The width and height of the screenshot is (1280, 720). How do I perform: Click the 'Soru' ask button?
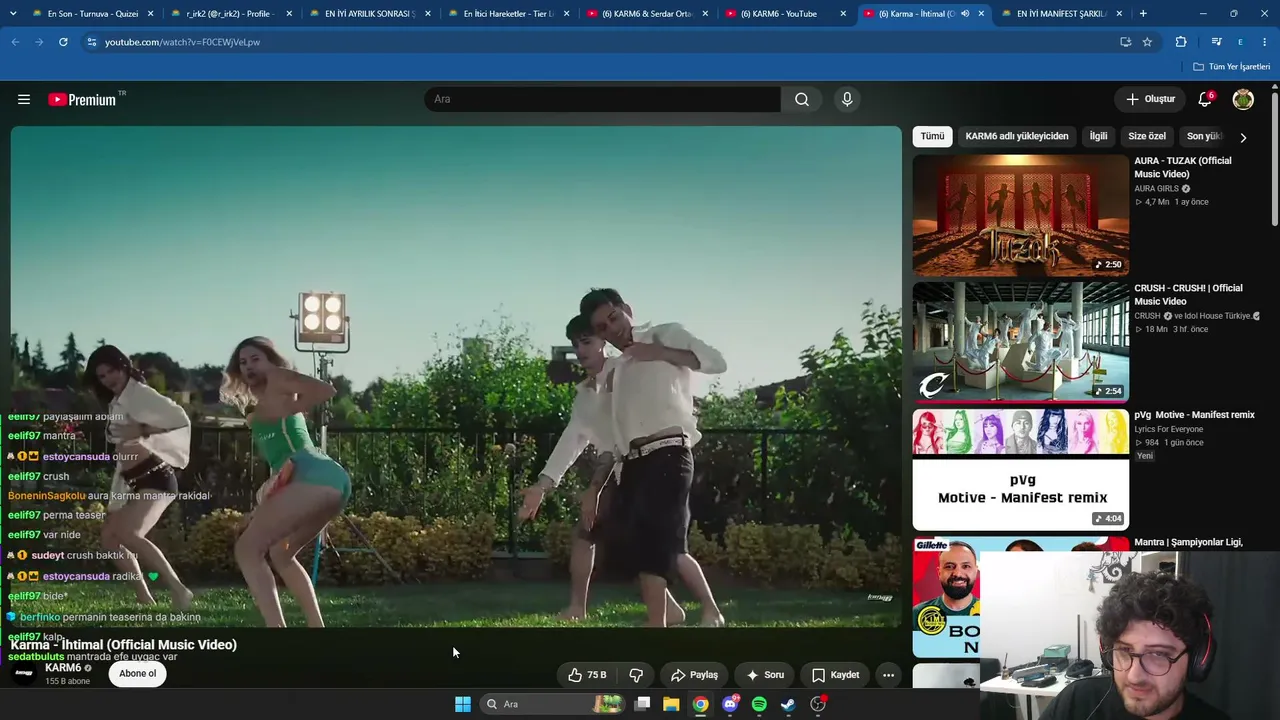[x=765, y=675]
